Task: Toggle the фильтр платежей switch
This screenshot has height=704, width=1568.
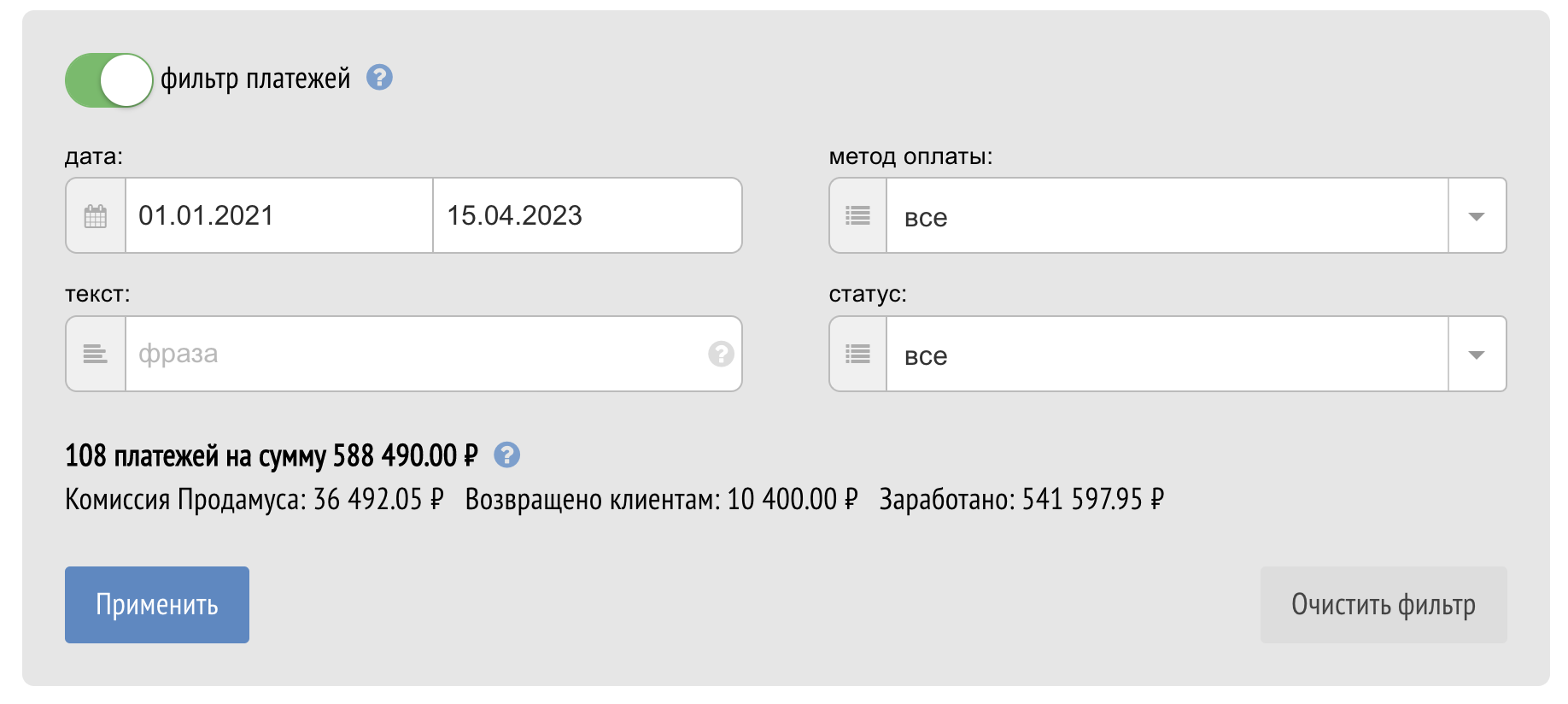Action: (x=108, y=80)
